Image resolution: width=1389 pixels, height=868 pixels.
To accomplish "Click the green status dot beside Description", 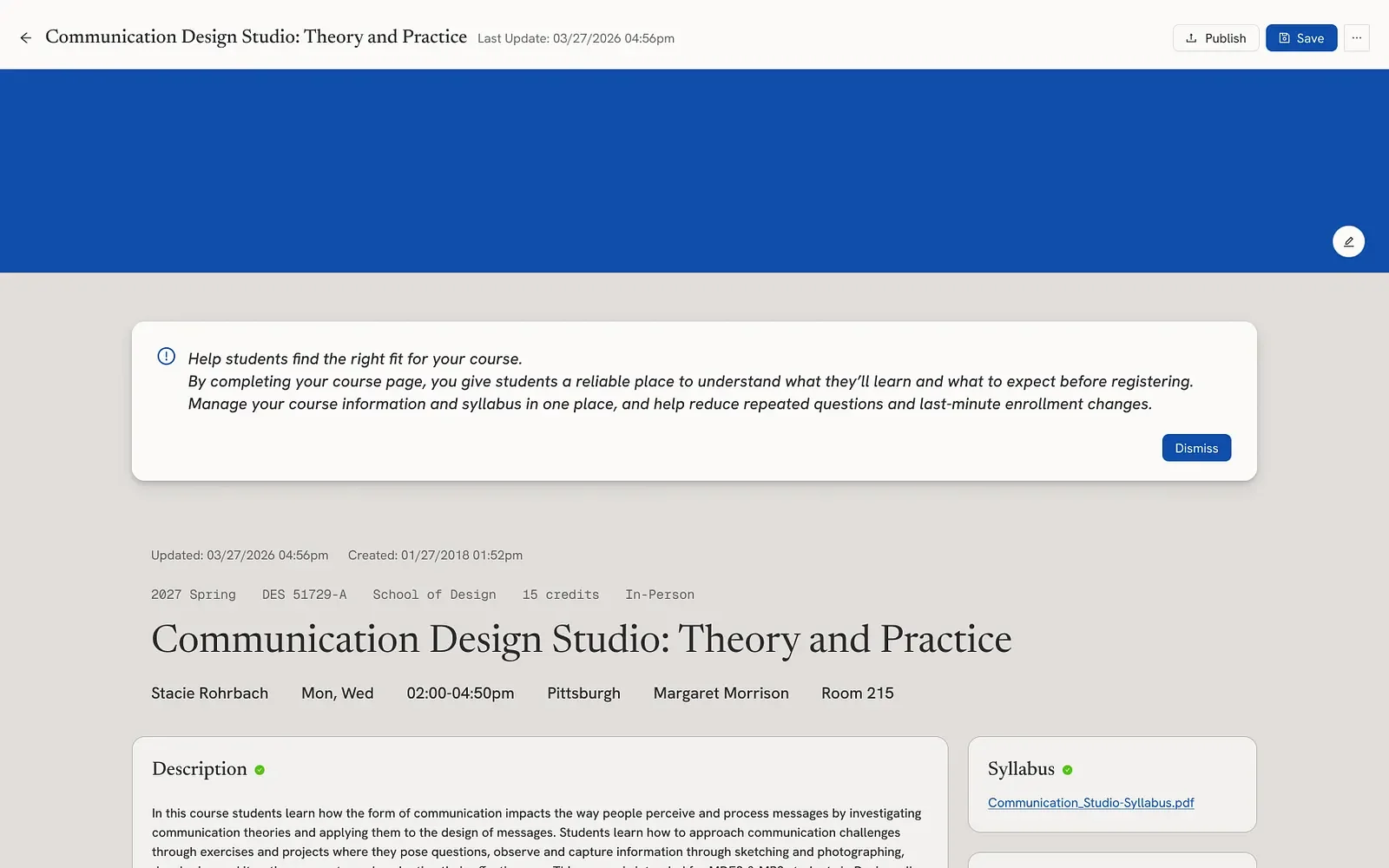I will click(x=260, y=770).
